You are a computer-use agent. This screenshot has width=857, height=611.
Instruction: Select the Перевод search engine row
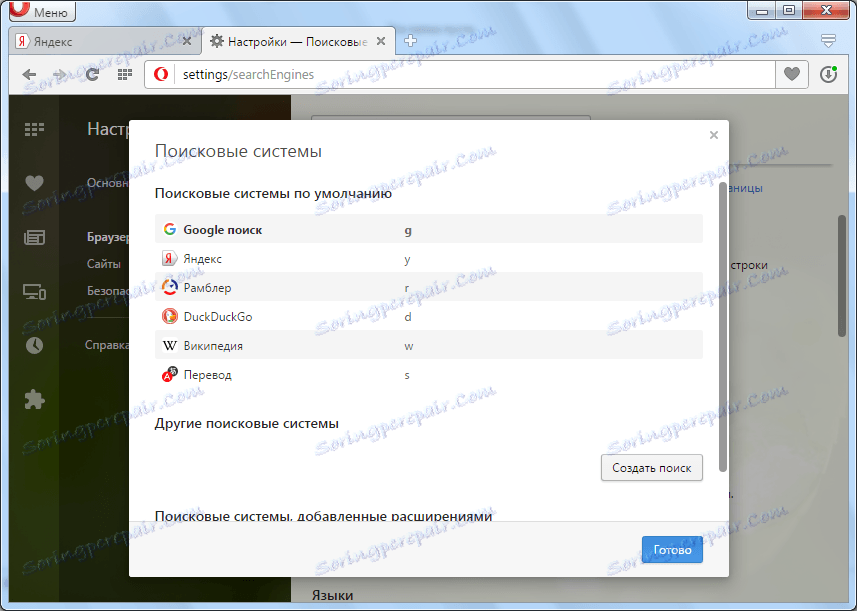428,374
